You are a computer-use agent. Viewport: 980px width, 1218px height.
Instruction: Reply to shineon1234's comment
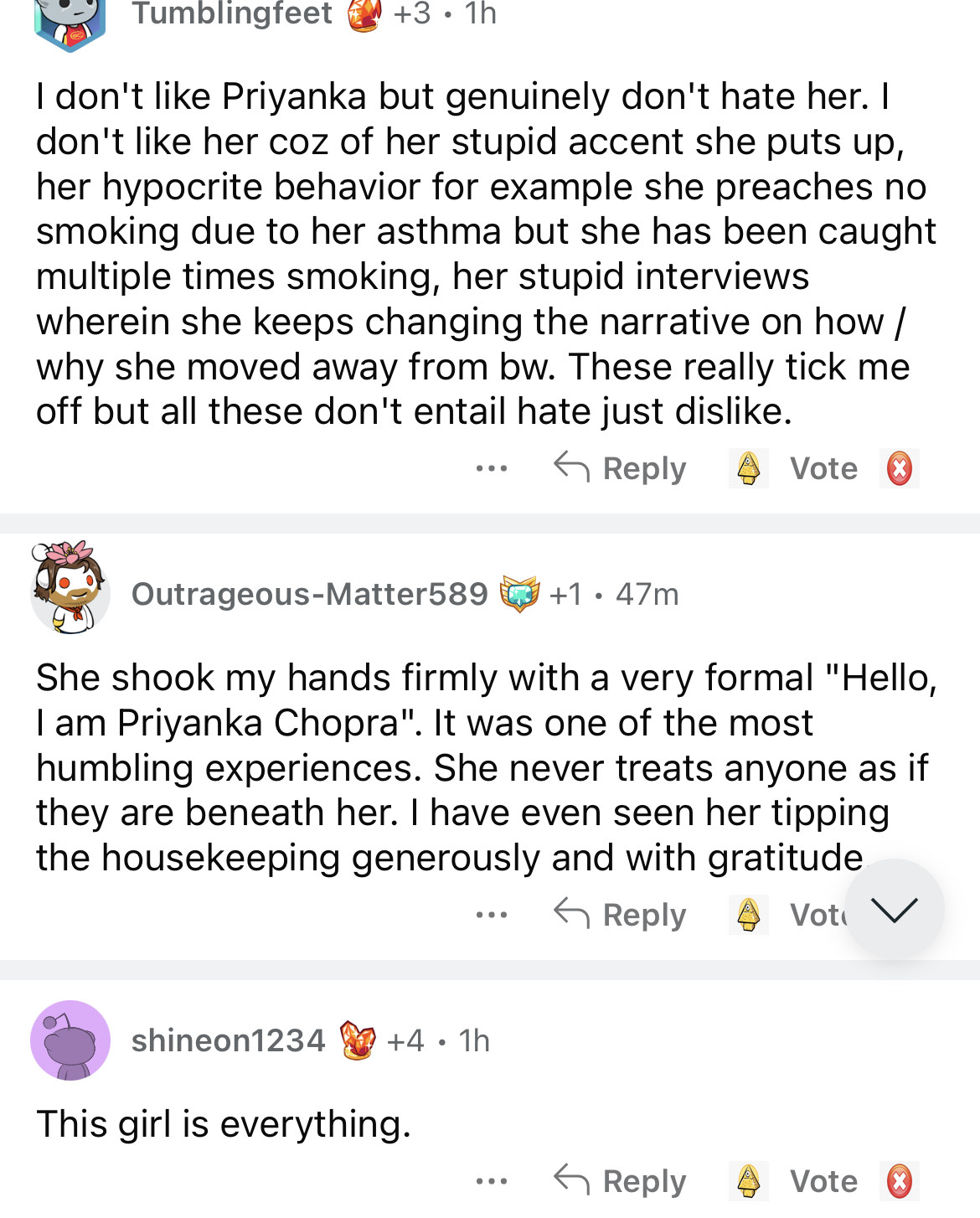[x=621, y=1181]
